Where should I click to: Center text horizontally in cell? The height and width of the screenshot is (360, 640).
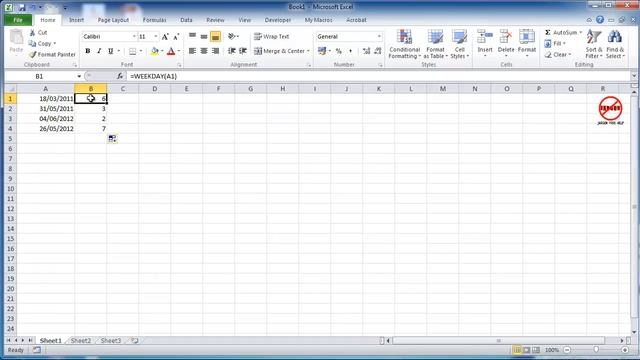pyautogui.click(x=204, y=51)
